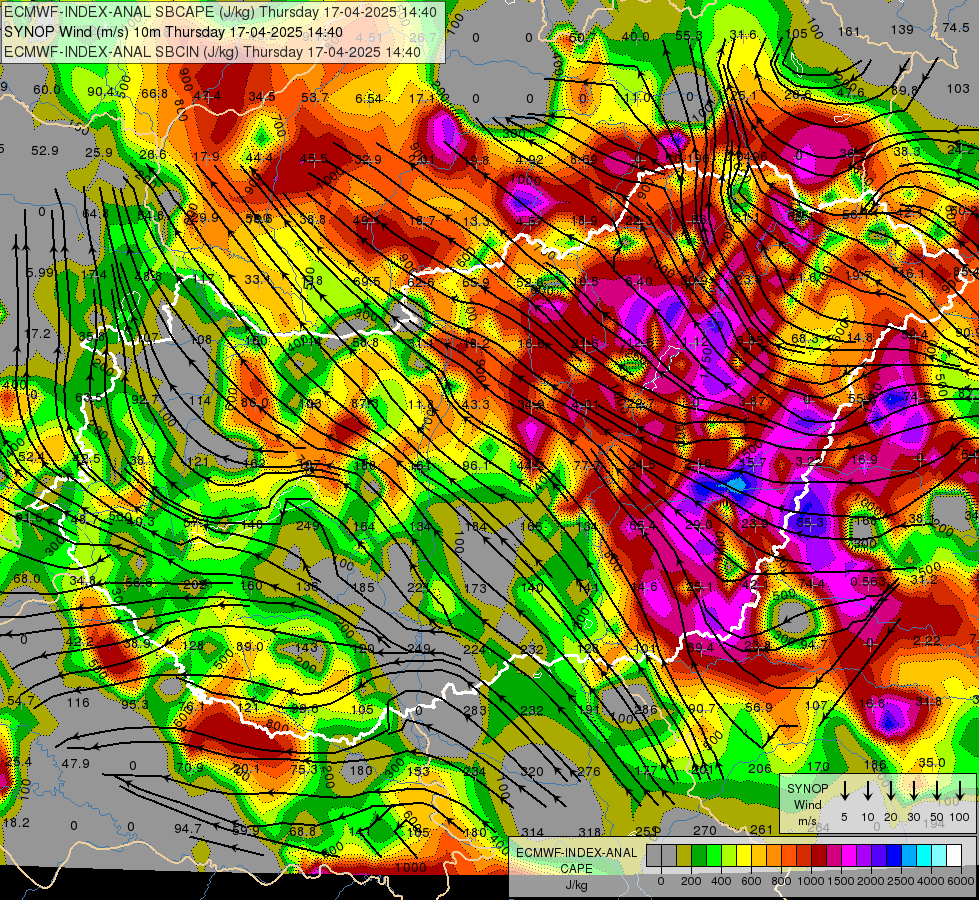Click the J/kg unit label in the legend
979x900 pixels.
coord(576,885)
